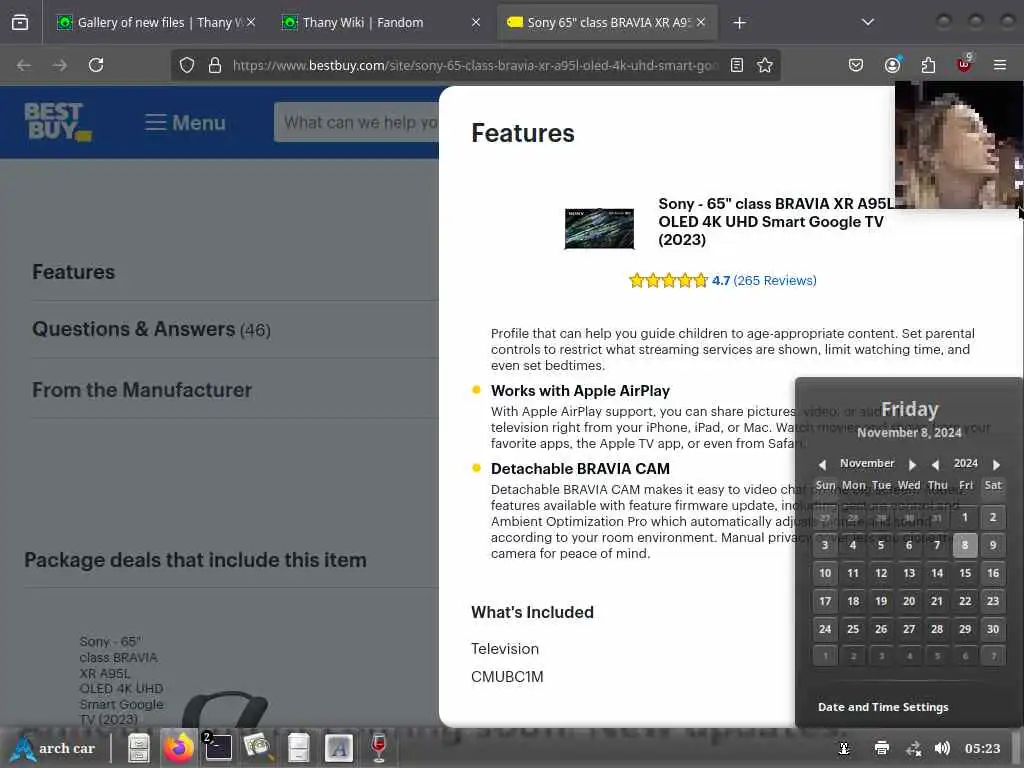Click Best Buy logo

[x=57, y=122]
